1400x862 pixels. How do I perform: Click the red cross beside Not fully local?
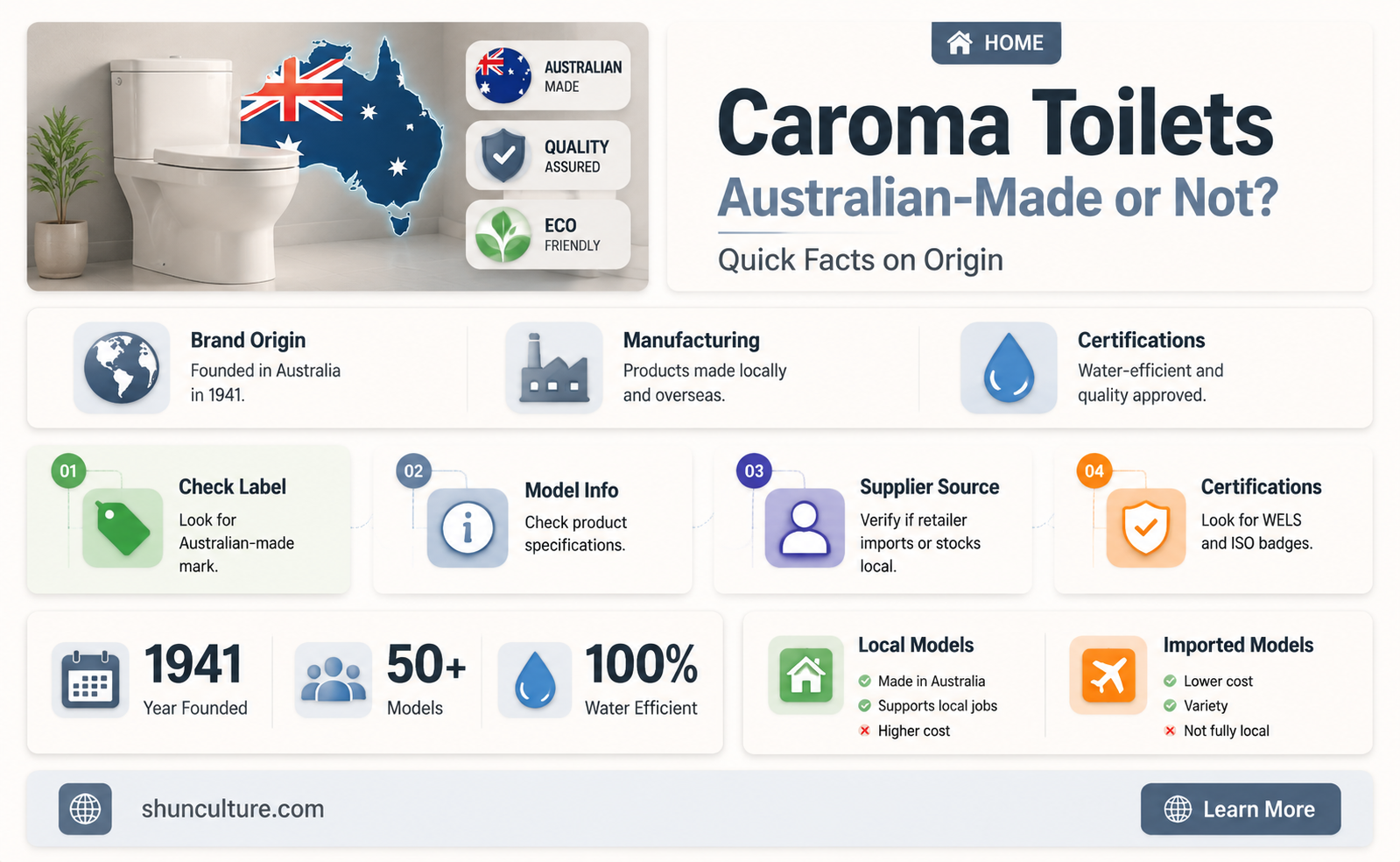[1170, 730]
